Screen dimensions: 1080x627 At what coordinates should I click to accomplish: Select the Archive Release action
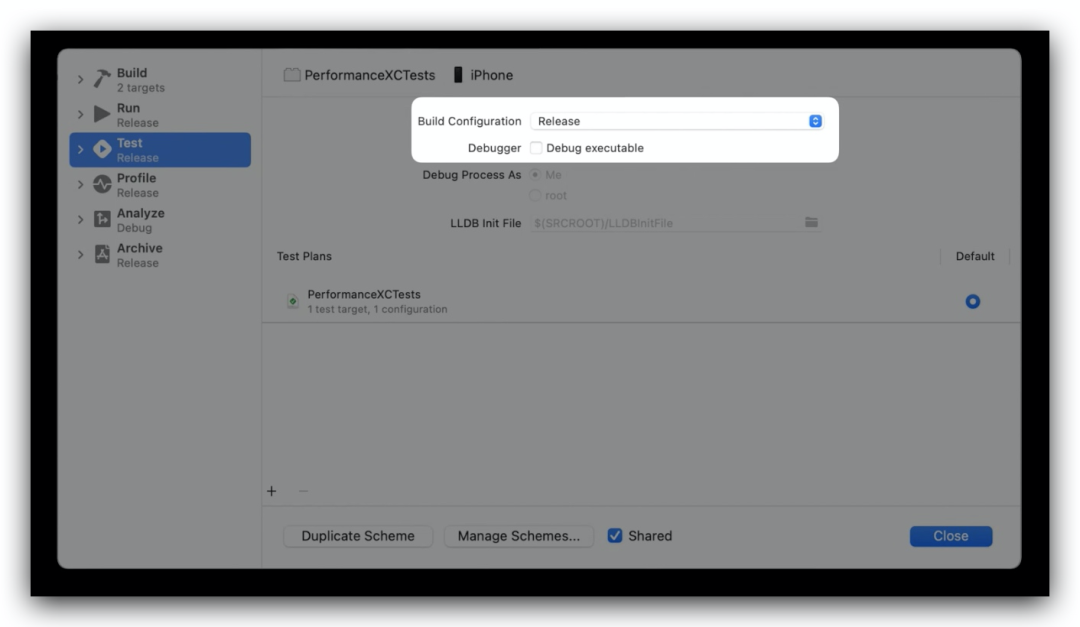click(x=160, y=255)
